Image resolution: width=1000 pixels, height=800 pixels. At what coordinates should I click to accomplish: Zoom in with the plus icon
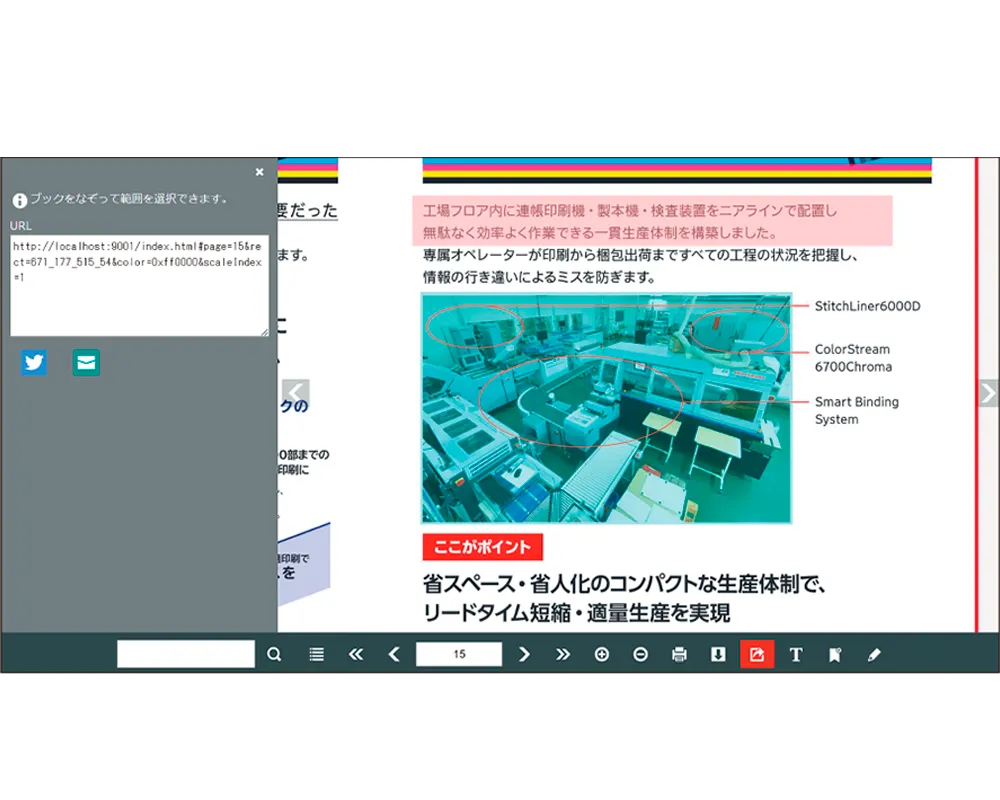click(602, 655)
